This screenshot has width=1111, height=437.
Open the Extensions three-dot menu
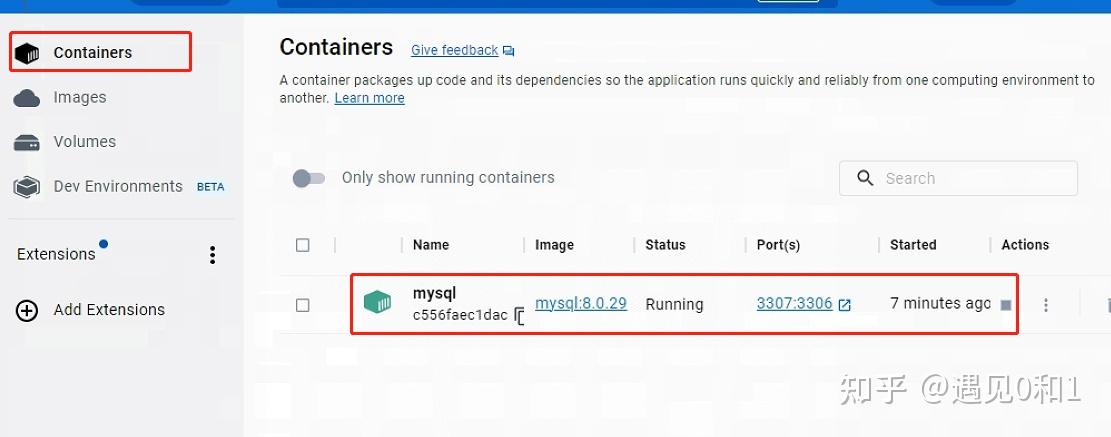[212, 255]
